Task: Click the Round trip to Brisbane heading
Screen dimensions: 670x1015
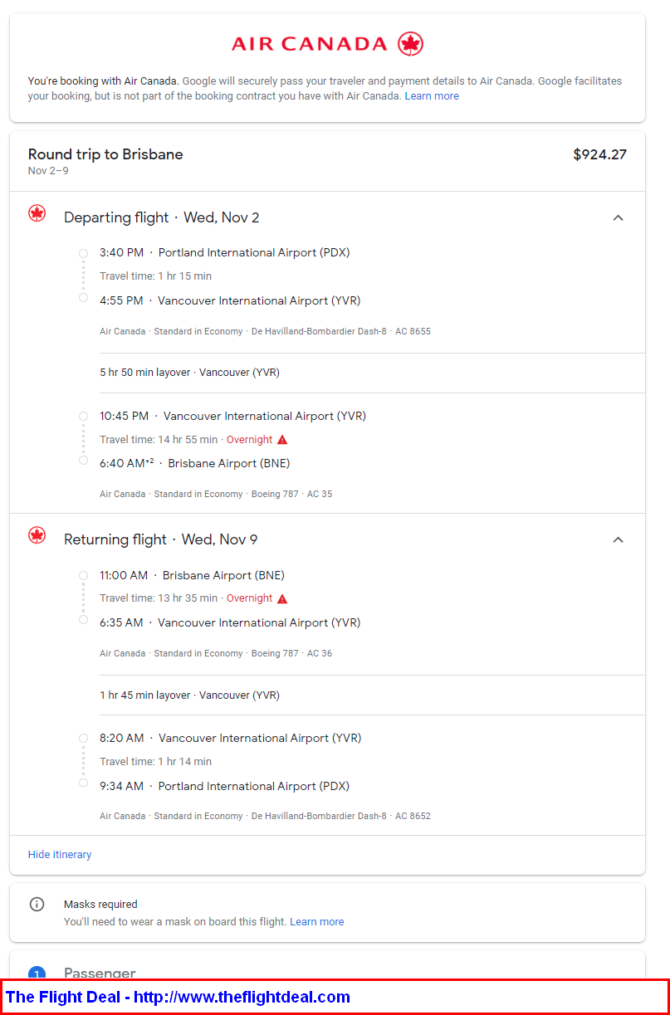Action: pos(106,154)
